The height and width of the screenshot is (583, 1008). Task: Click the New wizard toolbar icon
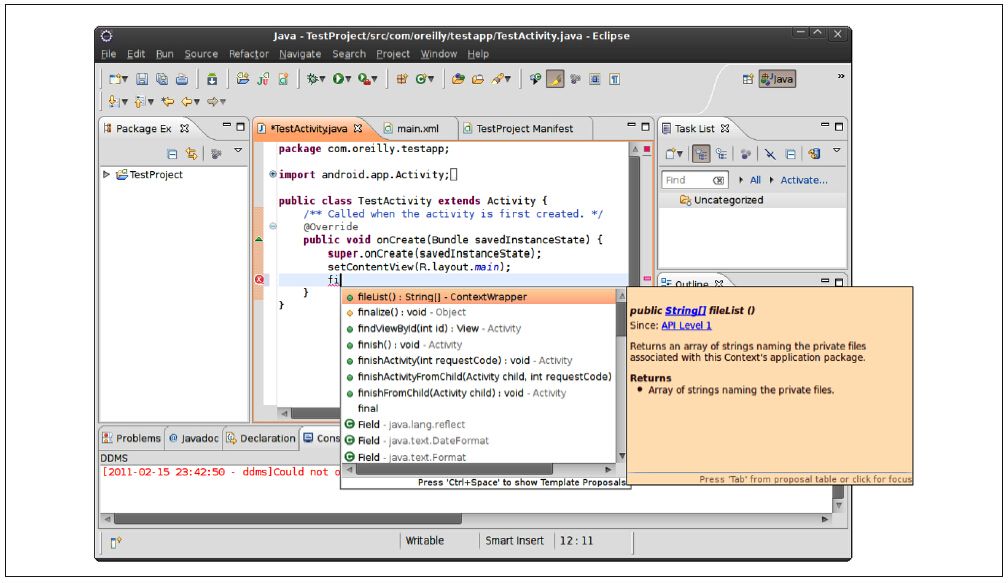(115, 79)
